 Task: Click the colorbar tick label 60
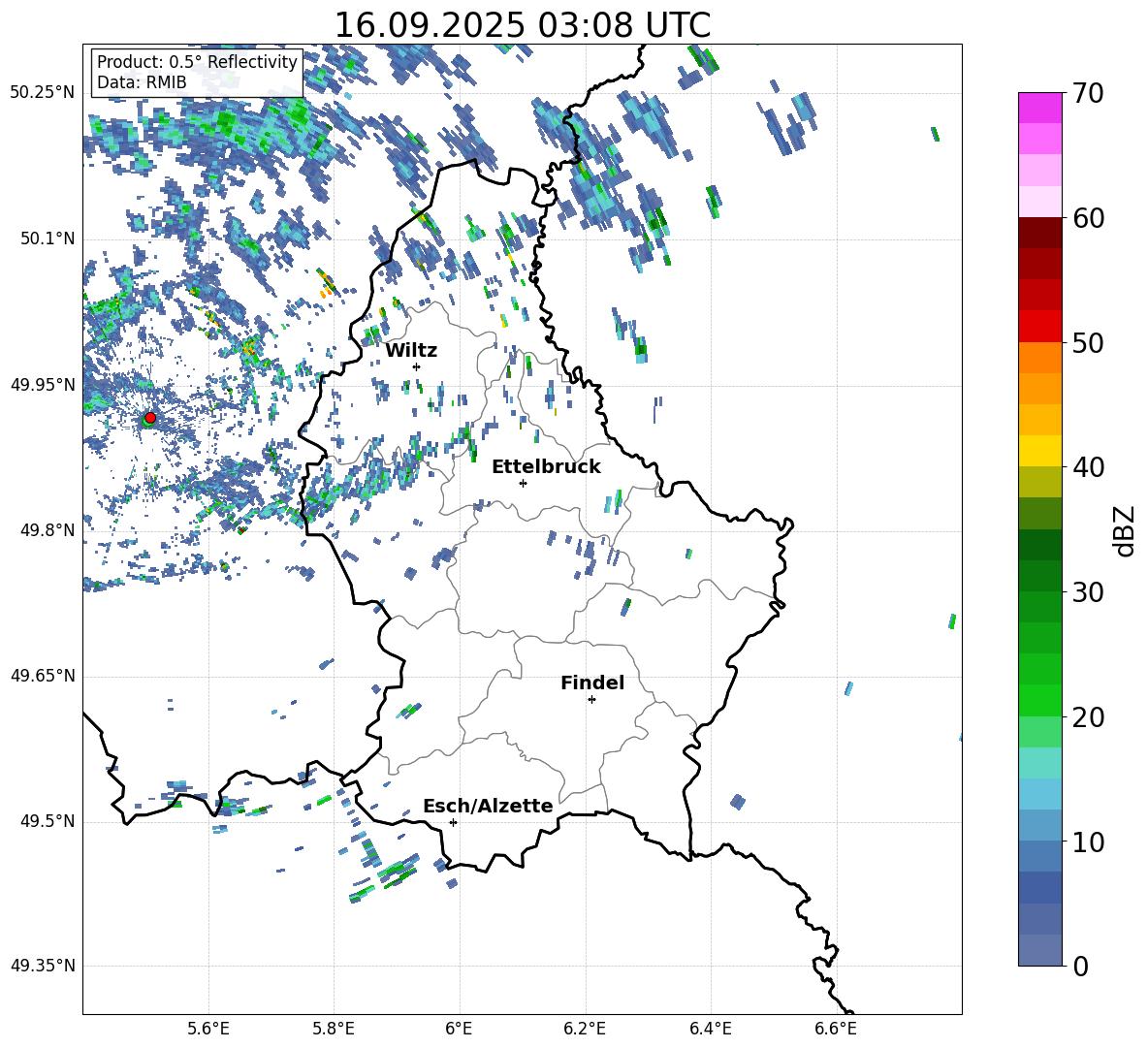1087,218
